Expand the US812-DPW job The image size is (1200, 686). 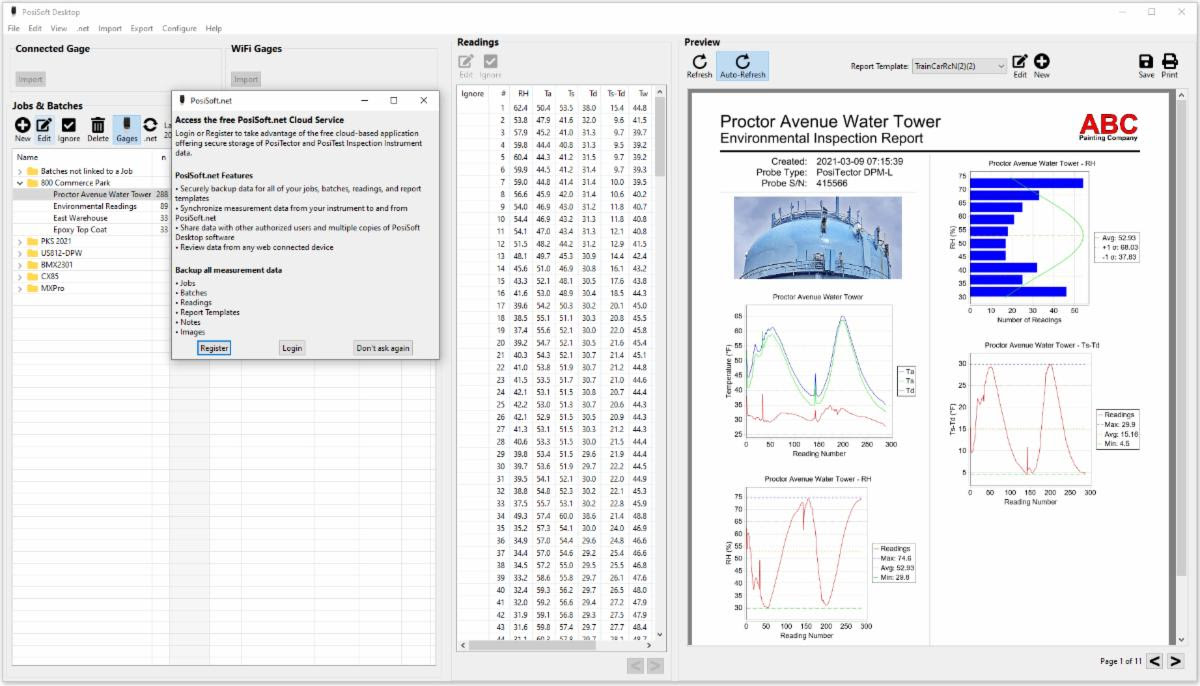[x=19, y=253]
